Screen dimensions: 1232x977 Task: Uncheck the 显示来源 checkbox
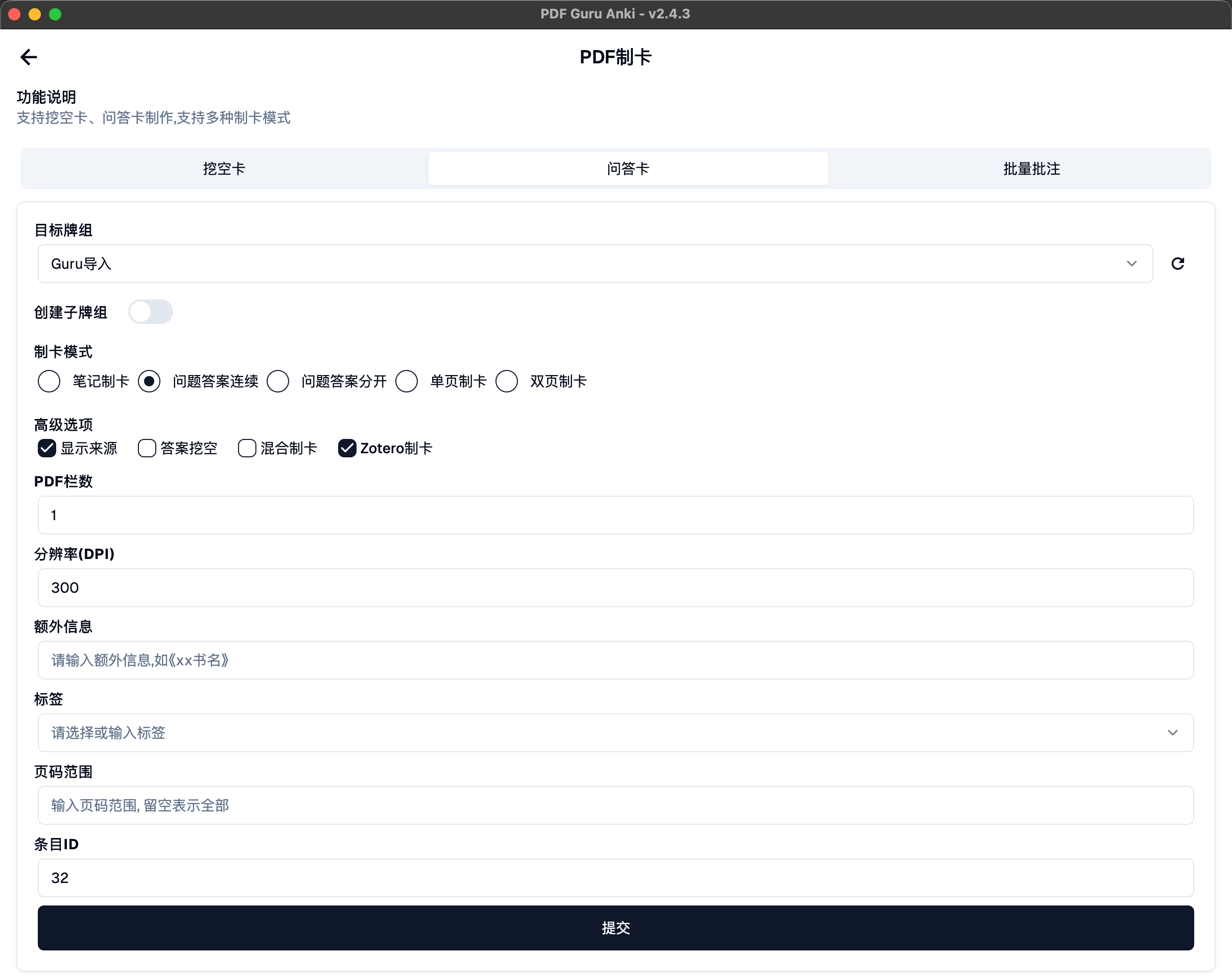pos(47,448)
